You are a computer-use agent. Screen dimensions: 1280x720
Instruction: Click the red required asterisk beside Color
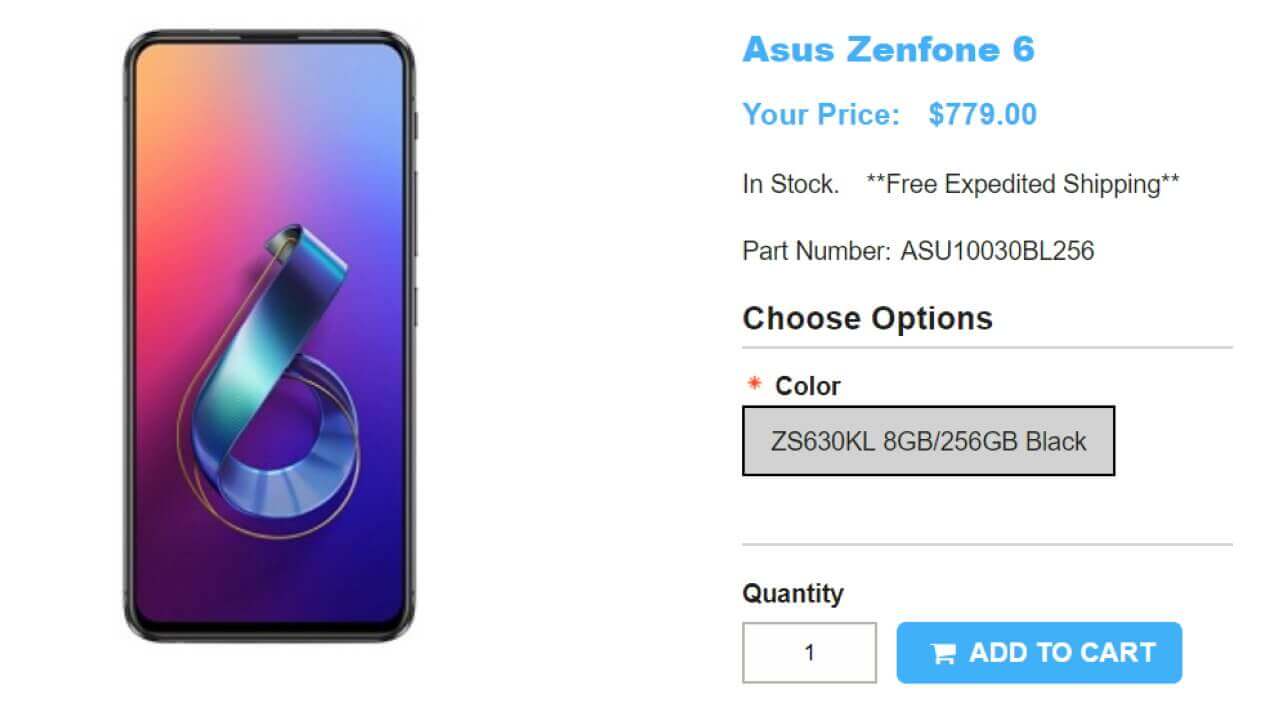click(754, 385)
